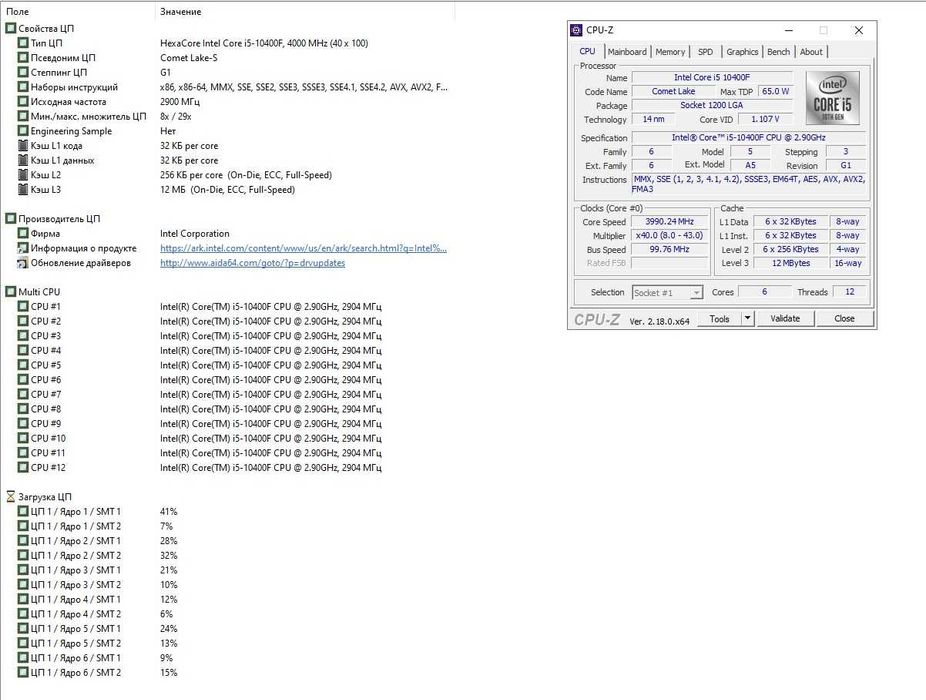Click the 12 МБ L3 cache value
926x700 pixels.
tap(227, 190)
